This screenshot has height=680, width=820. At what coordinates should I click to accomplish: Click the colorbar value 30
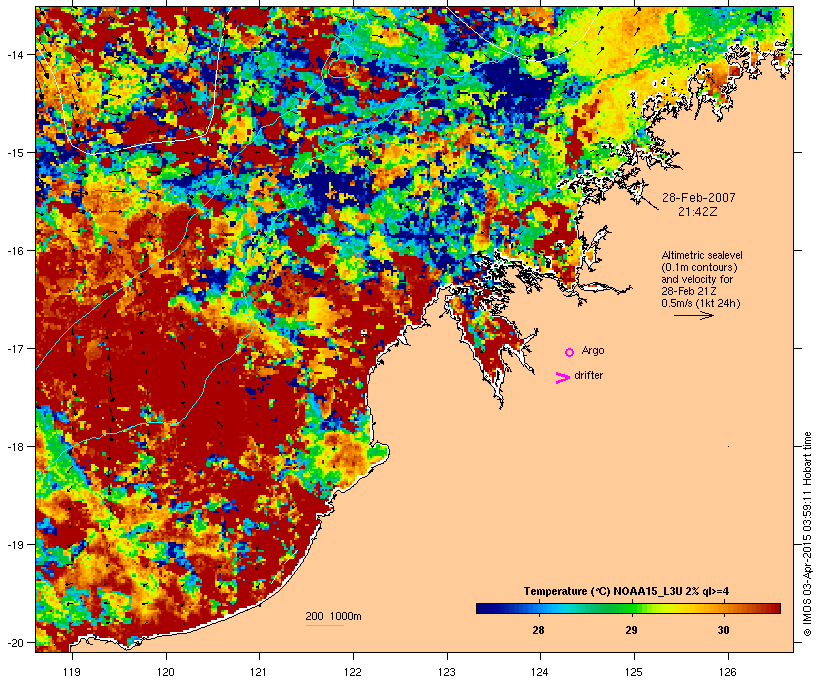(x=723, y=630)
